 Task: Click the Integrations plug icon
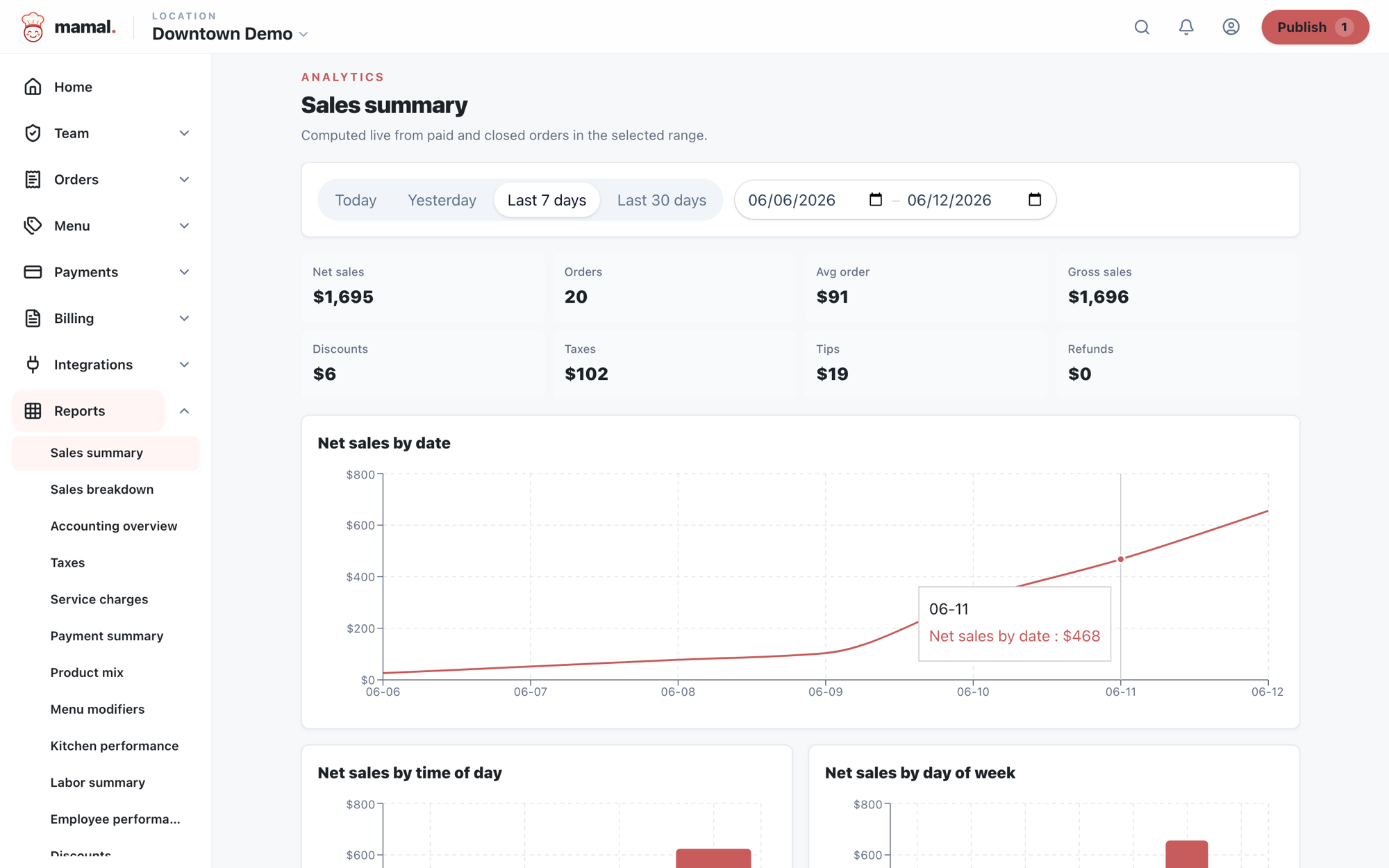(x=33, y=365)
